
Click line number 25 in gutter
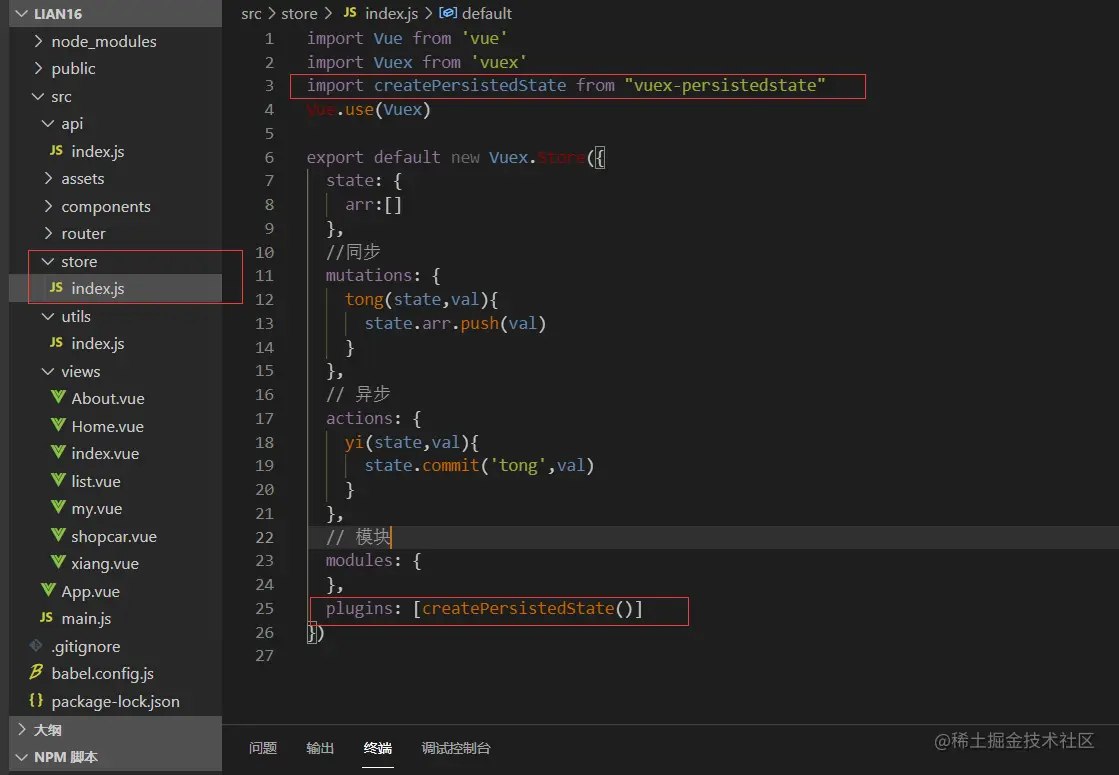pyautogui.click(x=265, y=608)
